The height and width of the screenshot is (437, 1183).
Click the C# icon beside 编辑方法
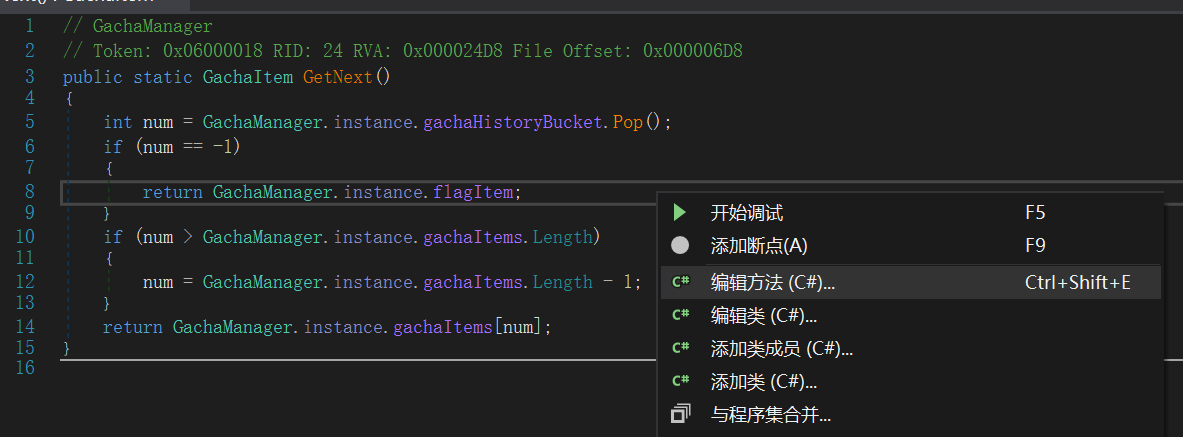click(x=681, y=282)
